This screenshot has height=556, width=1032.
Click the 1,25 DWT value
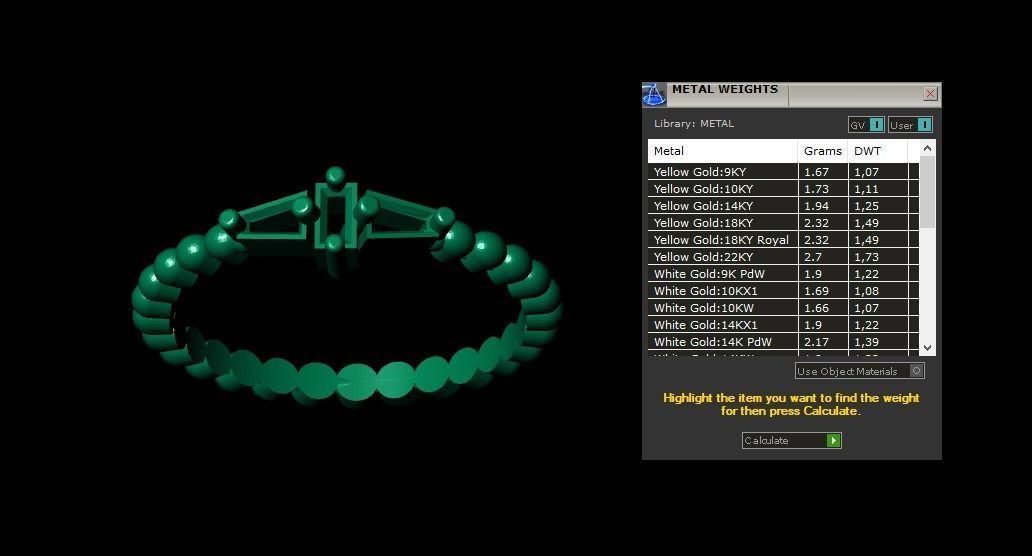tap(866, 206)
